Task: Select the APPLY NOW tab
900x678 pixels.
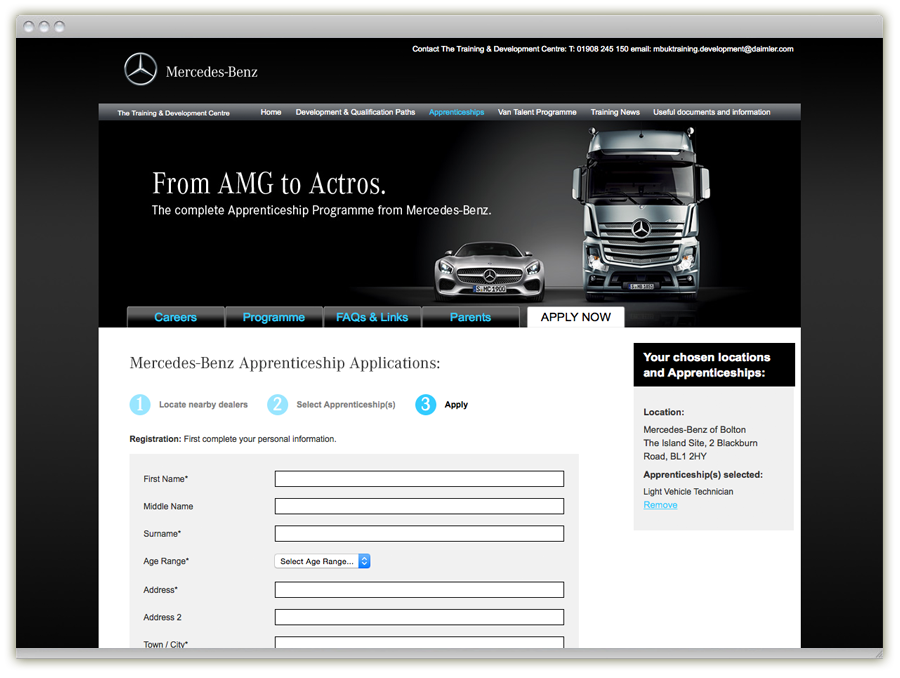Action: point(575,317)
